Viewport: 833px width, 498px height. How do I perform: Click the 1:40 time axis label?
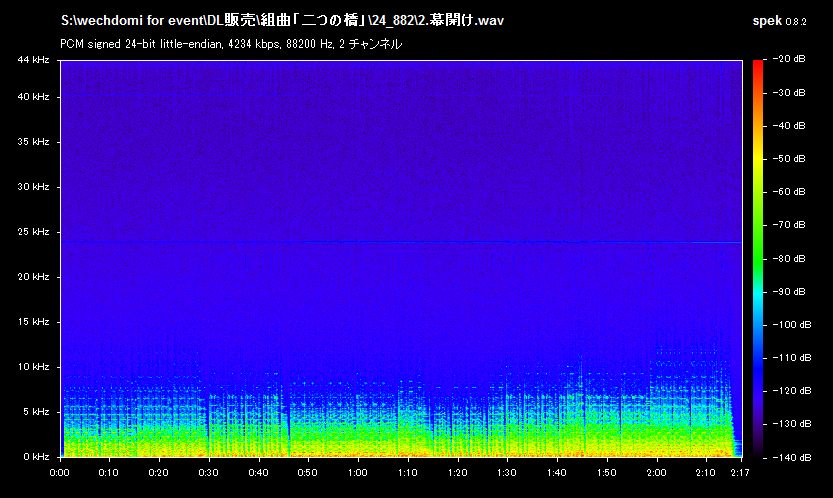coord(557,473)
